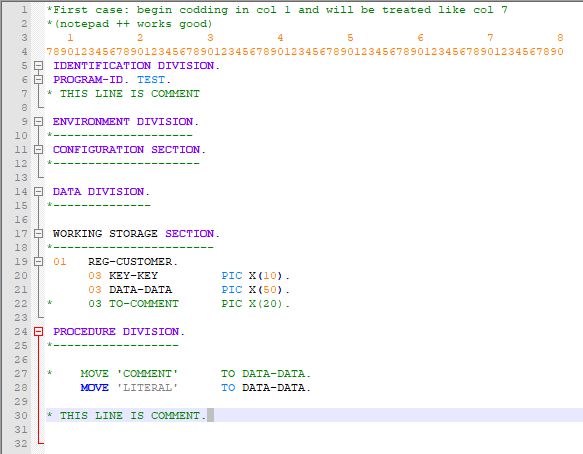Click 'WORKING STORAGE' on line 17
Image resolution: width=583 pixels, height=454 pixels.
pos(105,234)
